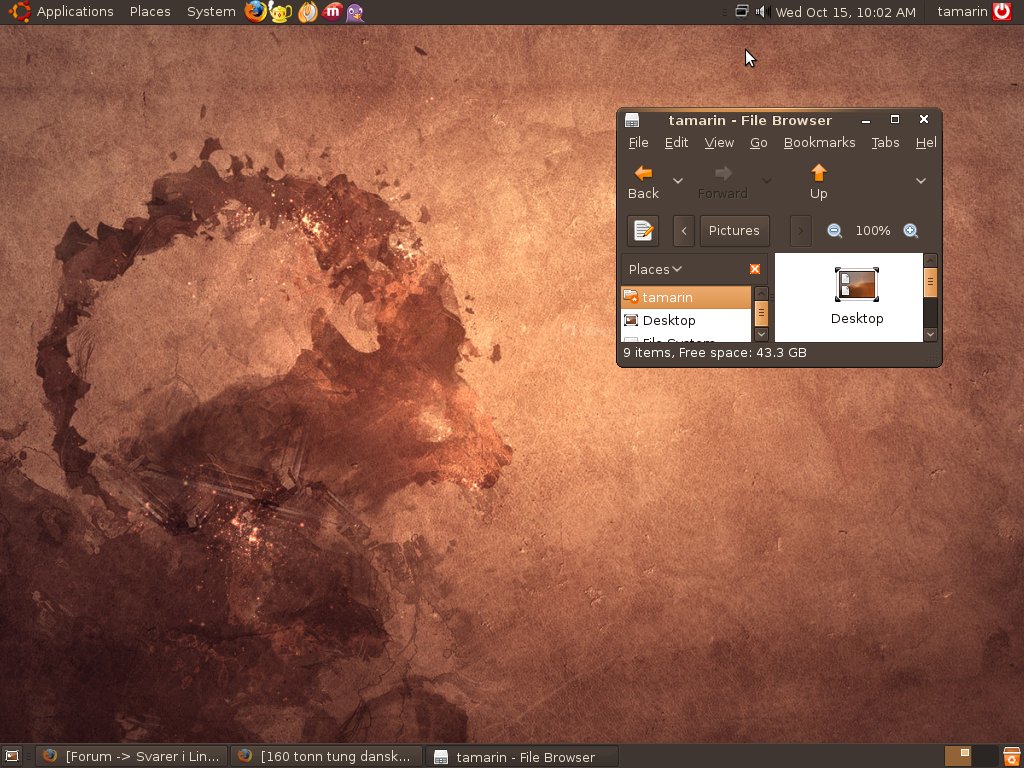Select the first workspace in switcher
Screen dimensions: 1024x768
tap(957, 756)
